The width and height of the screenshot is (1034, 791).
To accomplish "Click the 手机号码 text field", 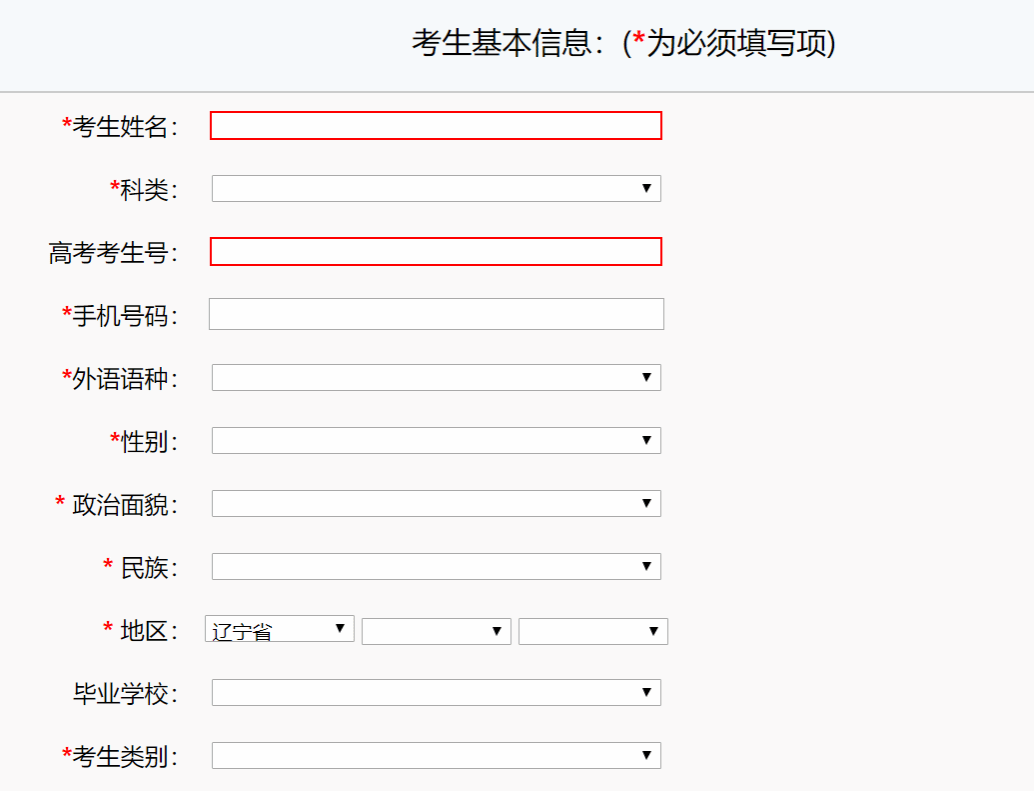I will coord(435,314).
